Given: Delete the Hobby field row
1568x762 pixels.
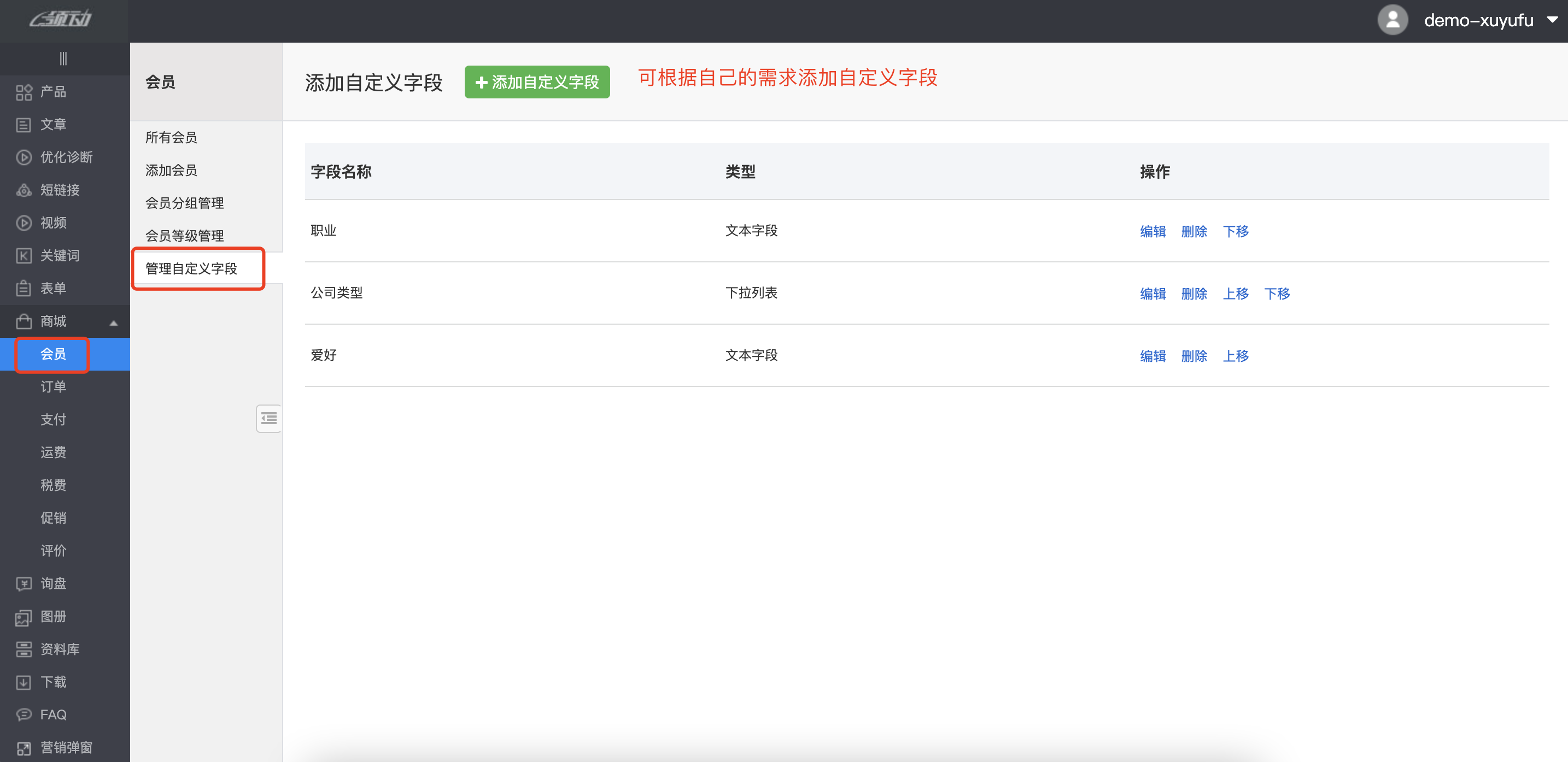Looking at the screenshot, I should 1193,356.
